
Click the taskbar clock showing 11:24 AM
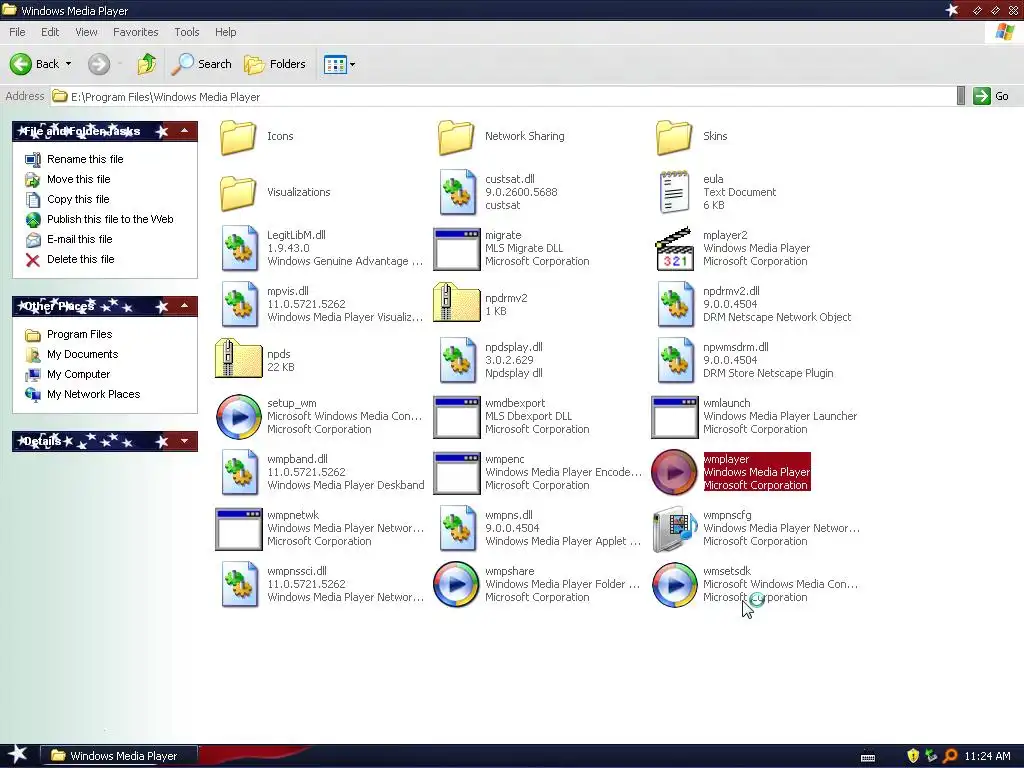click(987, 756)
